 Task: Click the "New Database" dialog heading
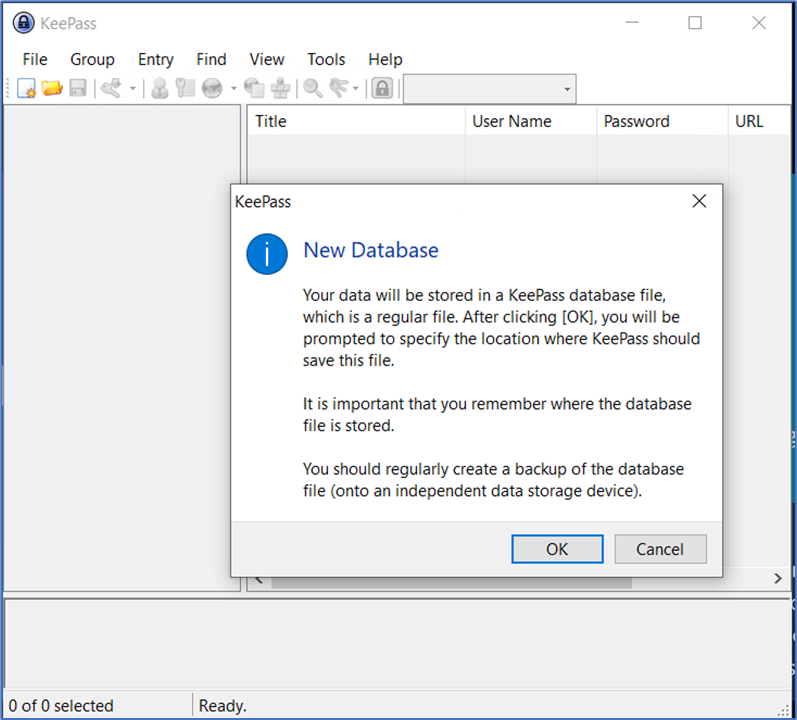point(371,250)
